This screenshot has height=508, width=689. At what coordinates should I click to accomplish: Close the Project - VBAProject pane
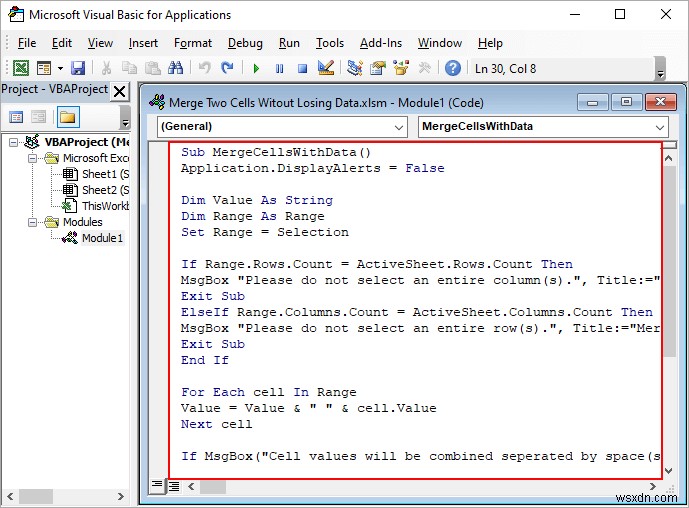(x=120, y=91)
